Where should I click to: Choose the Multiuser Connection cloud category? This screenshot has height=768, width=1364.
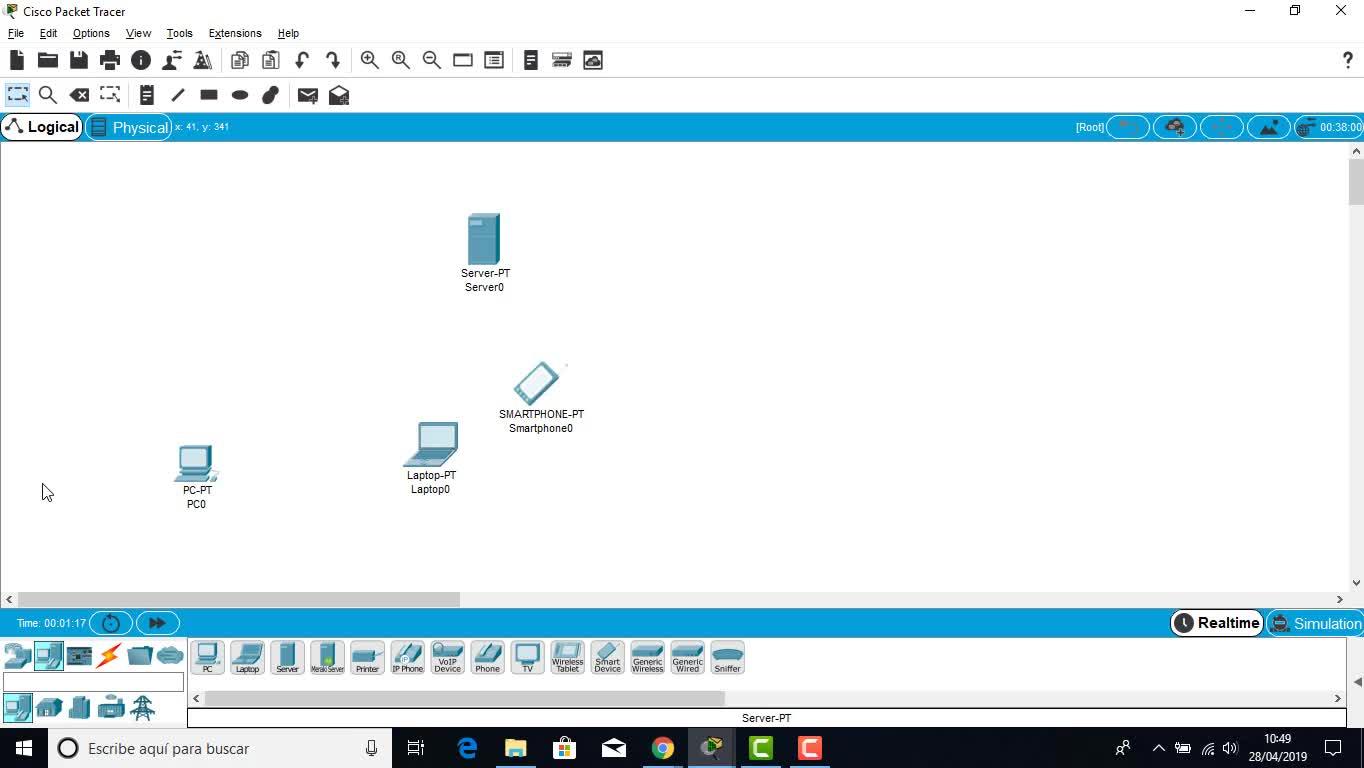[170, 656]
